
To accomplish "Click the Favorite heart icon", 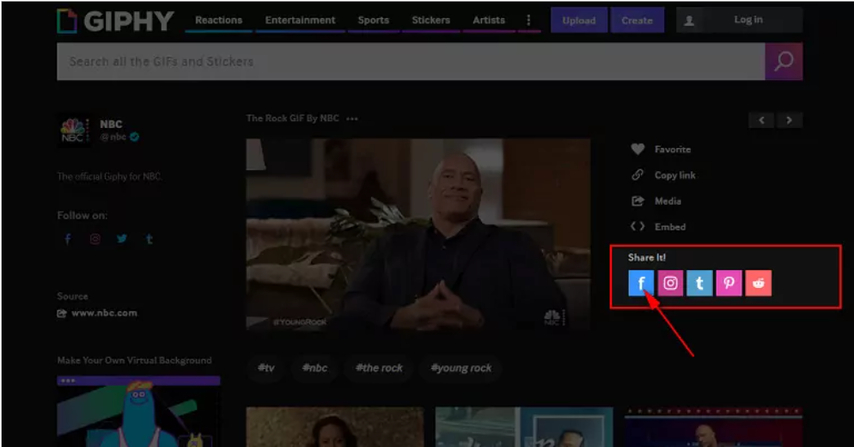I will (638, 149).
